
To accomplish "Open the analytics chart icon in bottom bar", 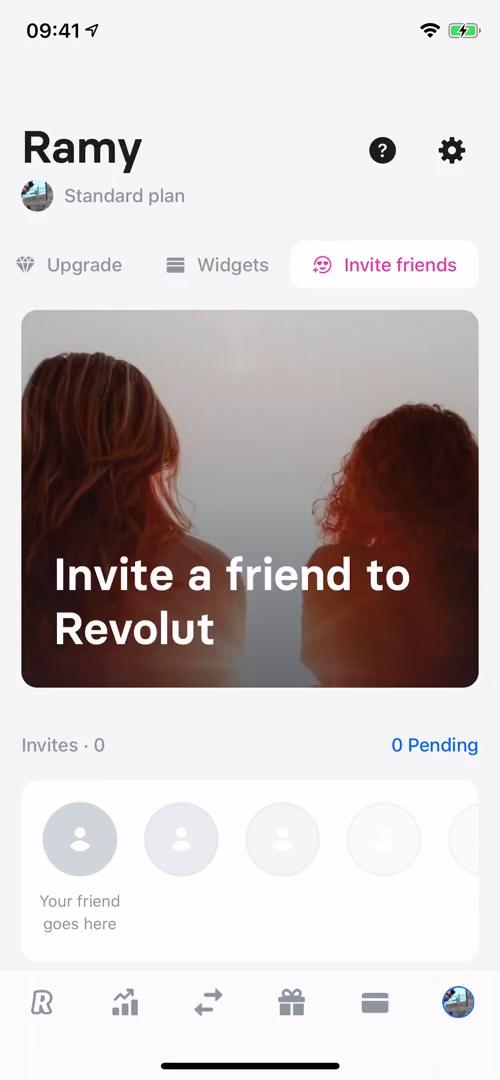I will (x=125, y=1002).
